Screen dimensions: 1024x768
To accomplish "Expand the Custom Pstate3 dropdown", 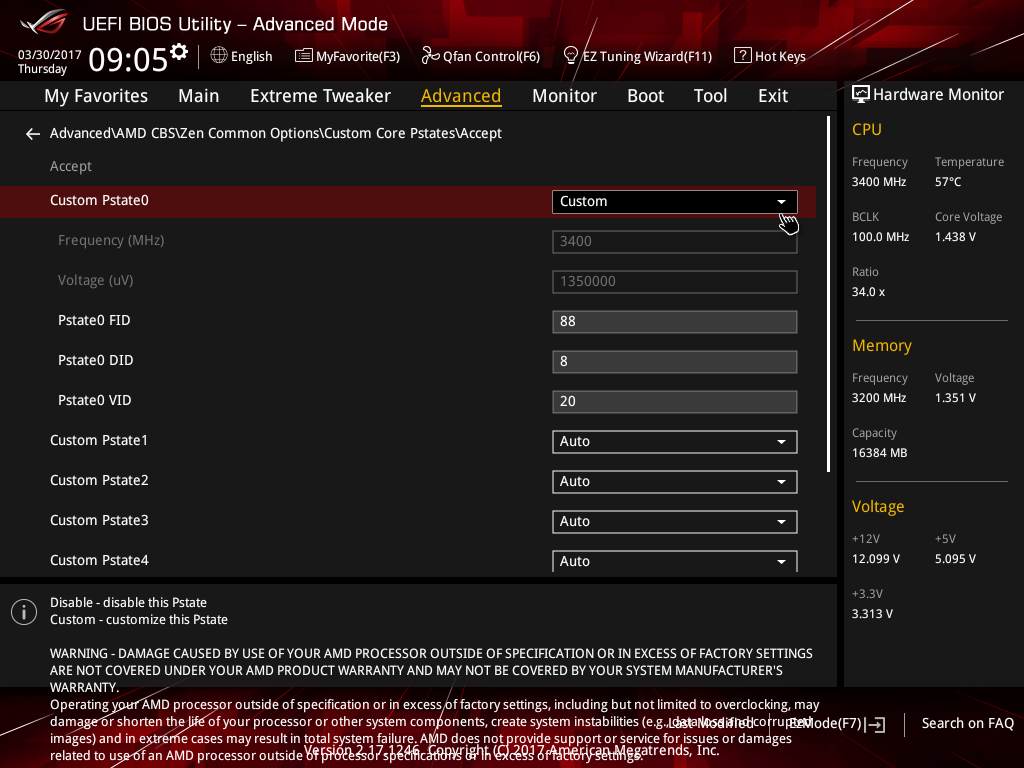I will pyautogui.click(x=674, y=521).
